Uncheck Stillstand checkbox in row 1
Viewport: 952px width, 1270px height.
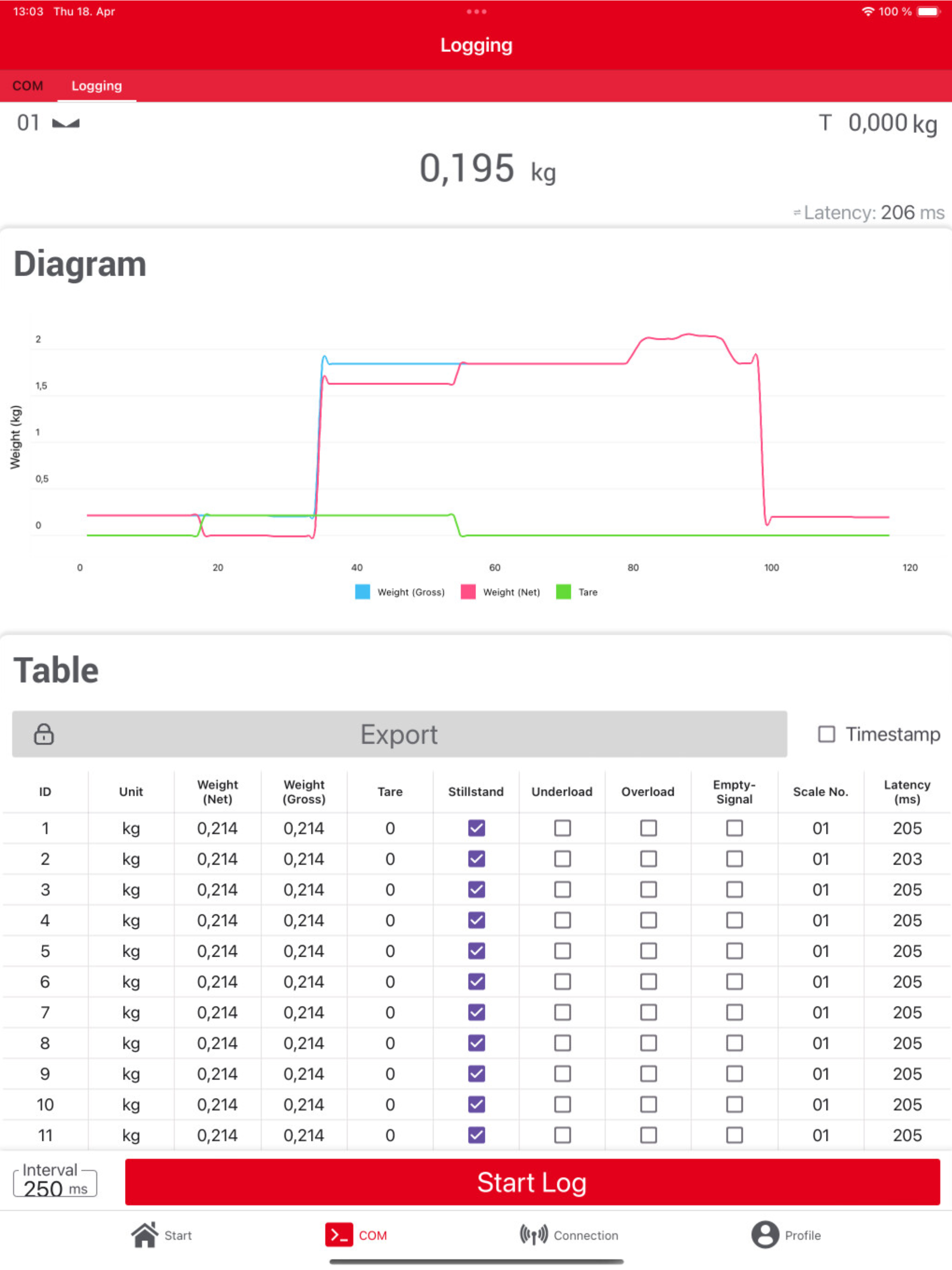pyautogui.click(x=476, y=828)
